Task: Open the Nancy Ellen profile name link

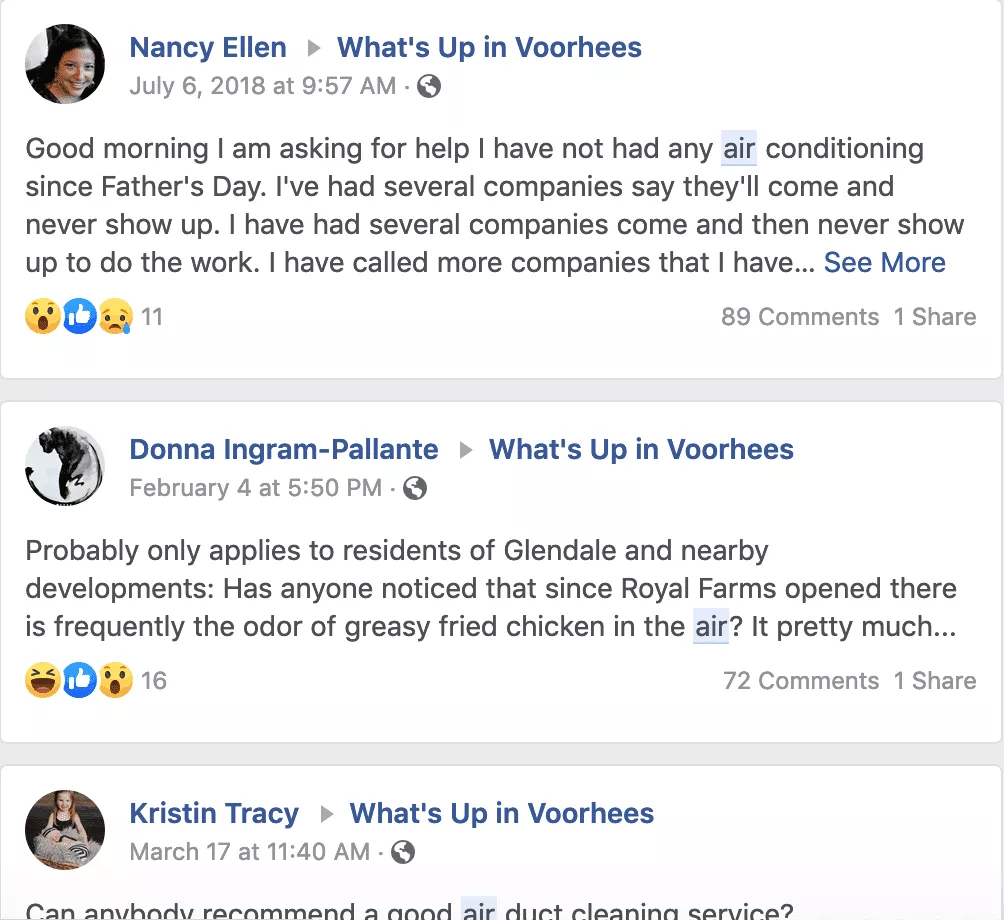Action: click(x=208, y=47)
